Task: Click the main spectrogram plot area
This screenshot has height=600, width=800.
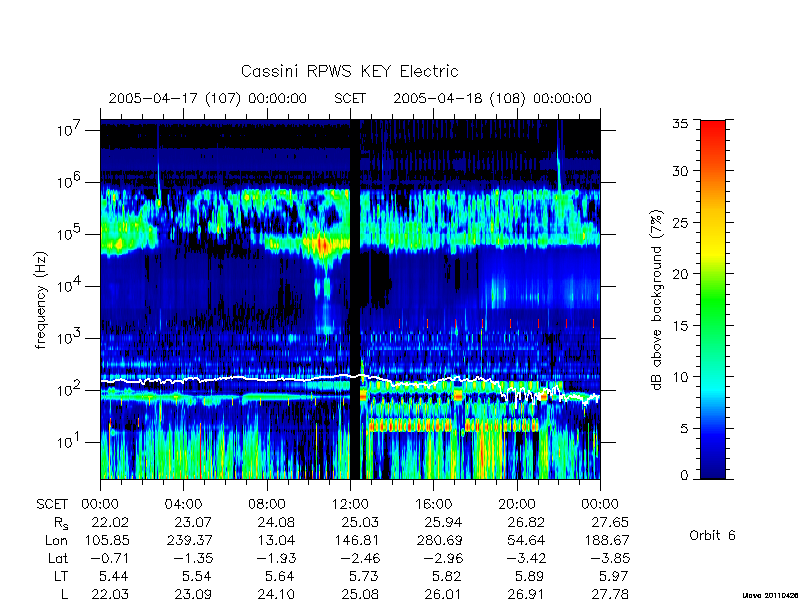Action: [x=350, y=299]
